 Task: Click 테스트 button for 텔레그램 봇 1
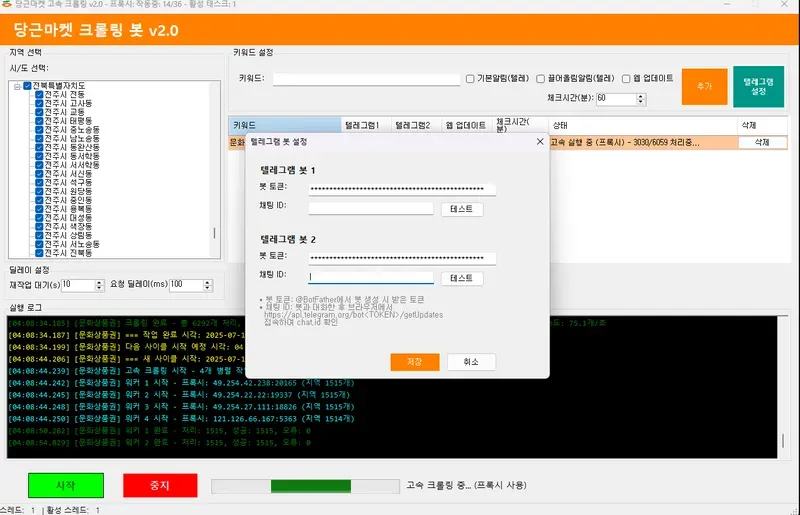click(x=462, y=209)
